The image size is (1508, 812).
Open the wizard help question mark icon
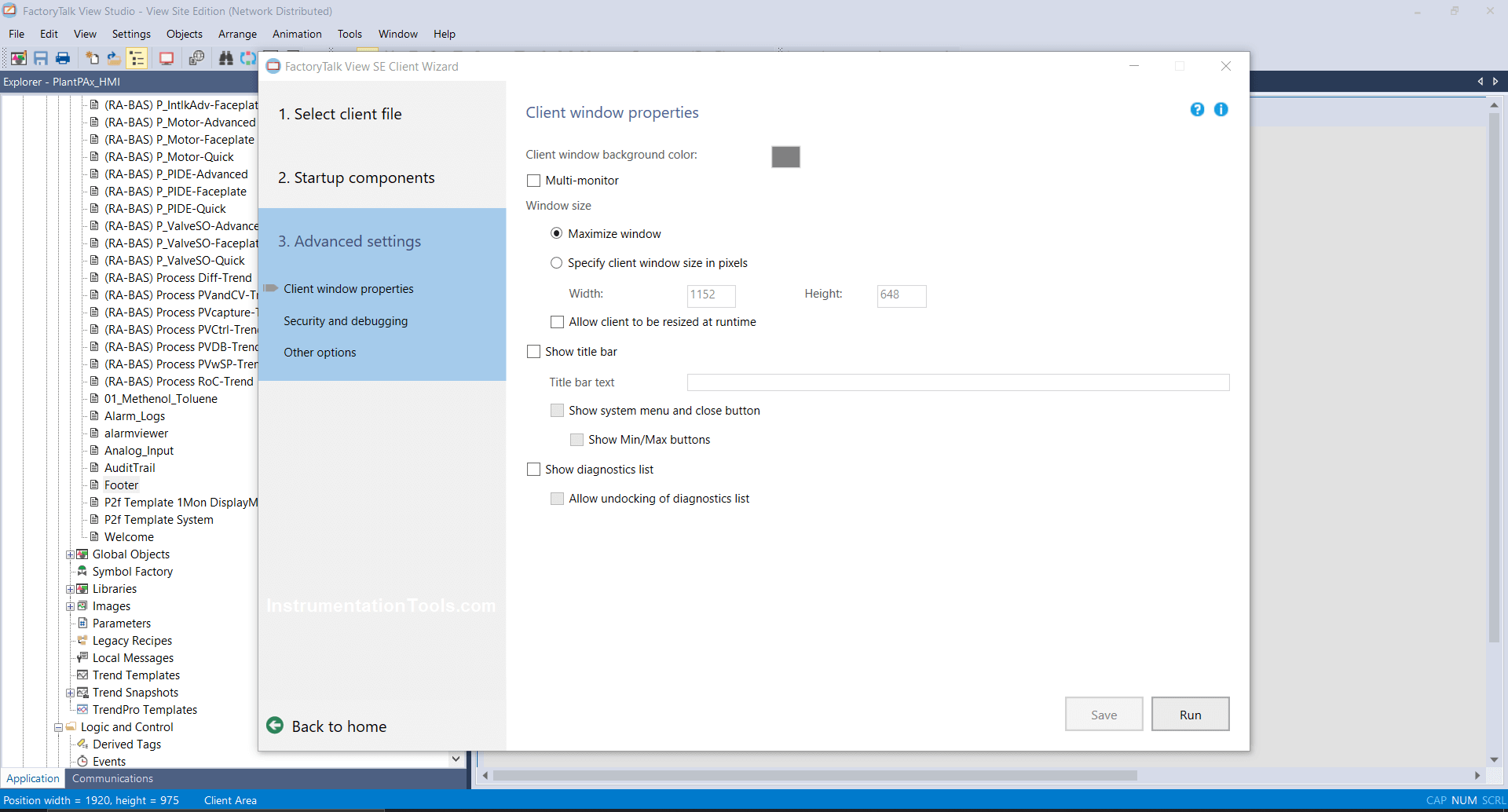pos(1197,109)
